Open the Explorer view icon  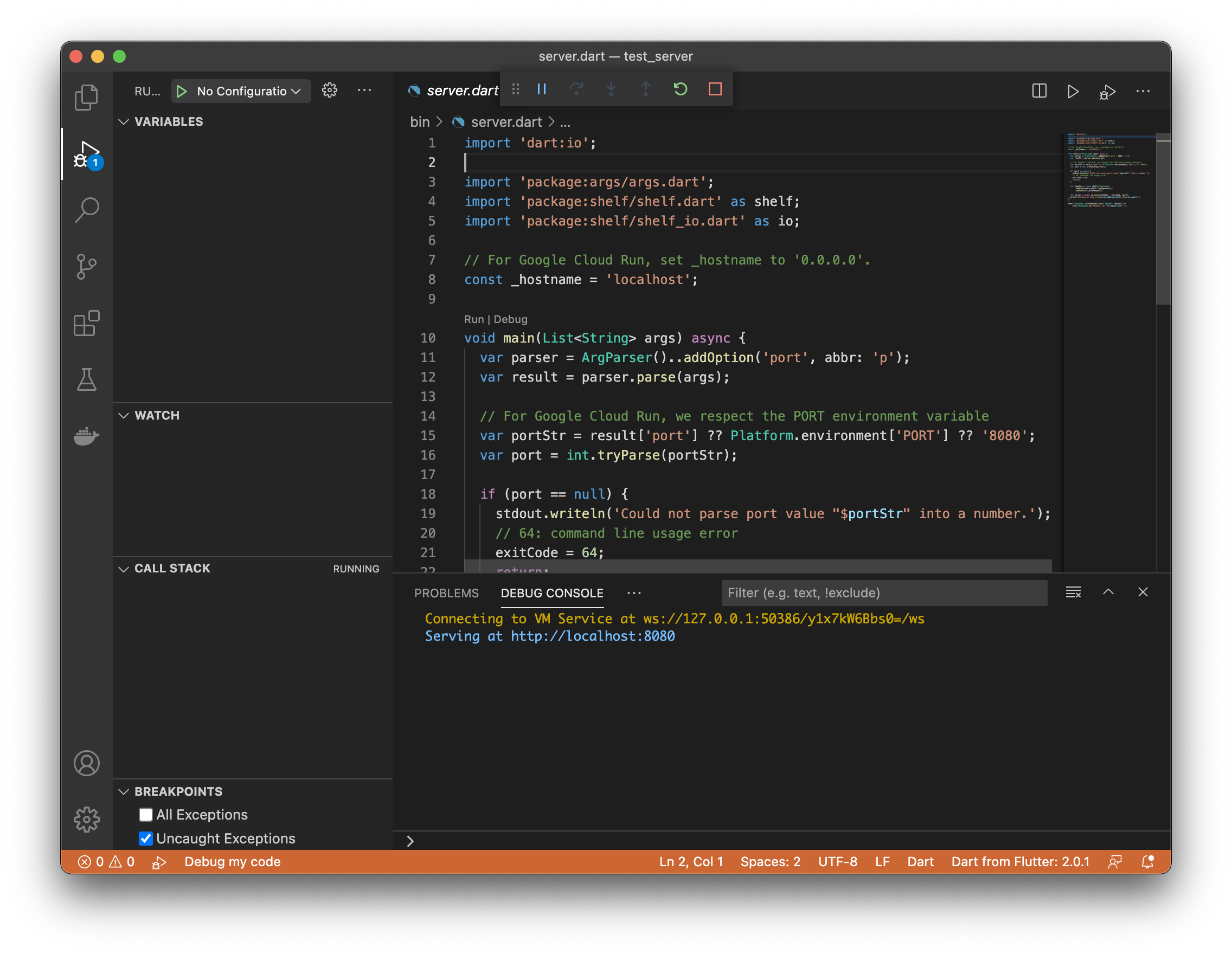[x=86, y=97]
